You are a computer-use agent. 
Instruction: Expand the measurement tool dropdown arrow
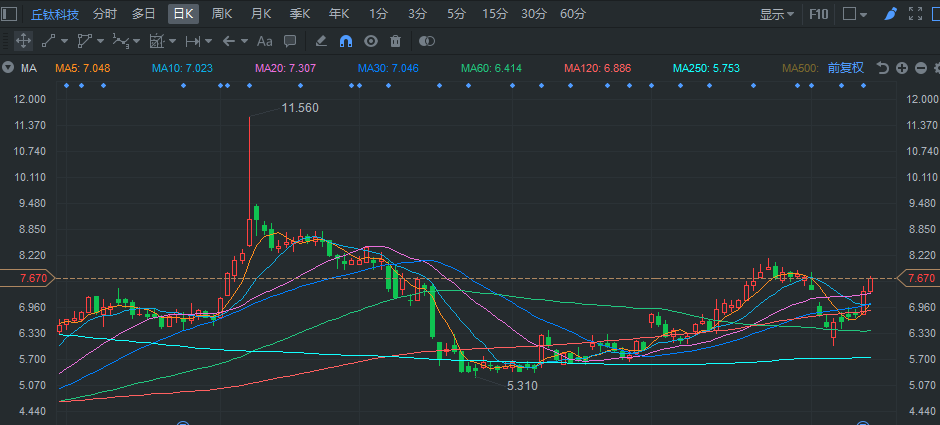click(173, 41)
